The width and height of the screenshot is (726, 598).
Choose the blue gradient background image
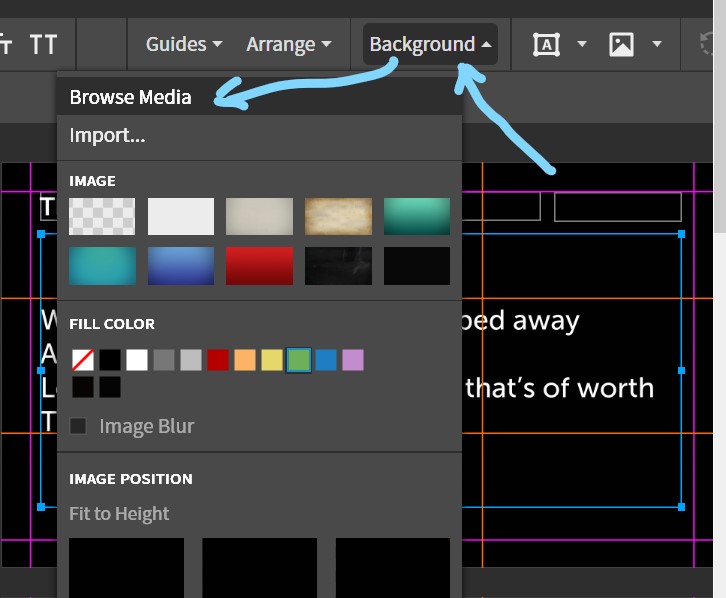181,266
